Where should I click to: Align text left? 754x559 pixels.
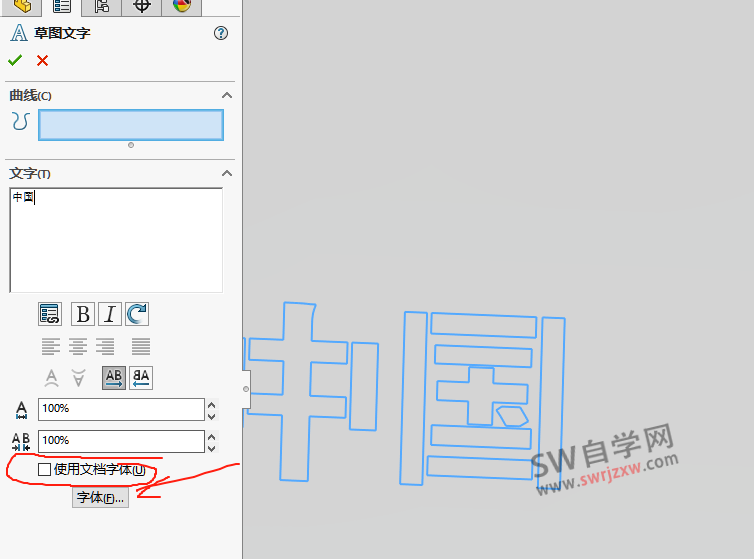[51, 346]
